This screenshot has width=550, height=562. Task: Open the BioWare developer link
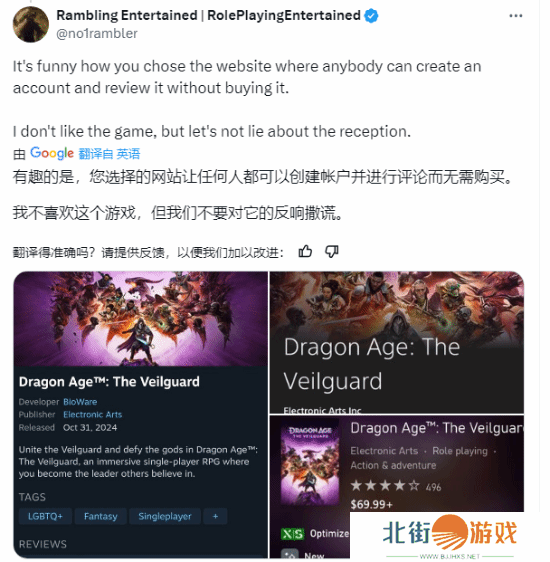(80, 402)
